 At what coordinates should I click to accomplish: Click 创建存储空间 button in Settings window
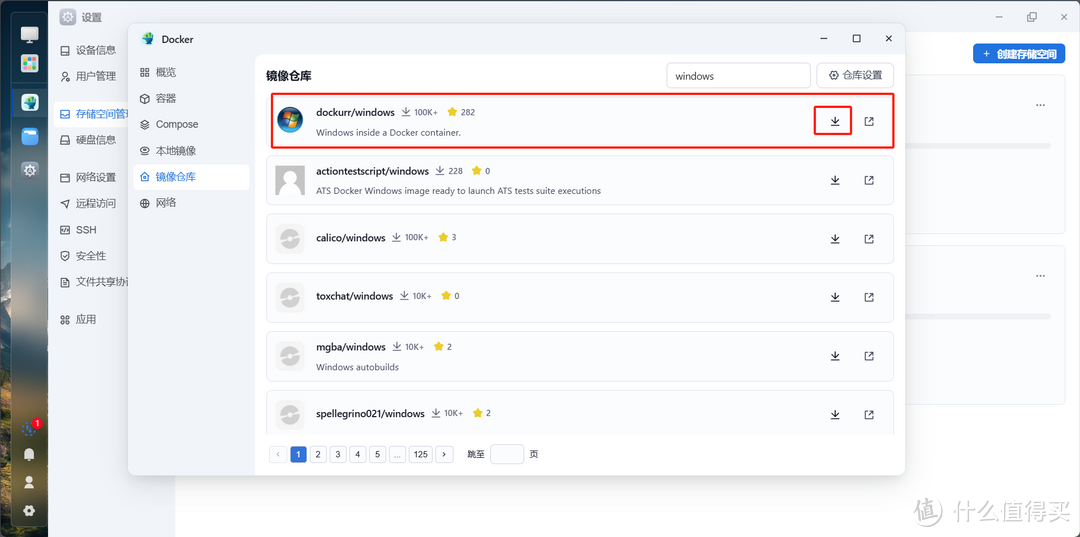point(1019,54)
